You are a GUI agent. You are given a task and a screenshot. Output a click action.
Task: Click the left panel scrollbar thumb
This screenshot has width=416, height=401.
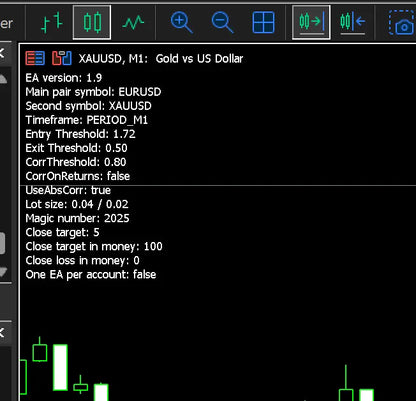pyautogui.click(x=2, y=243)
